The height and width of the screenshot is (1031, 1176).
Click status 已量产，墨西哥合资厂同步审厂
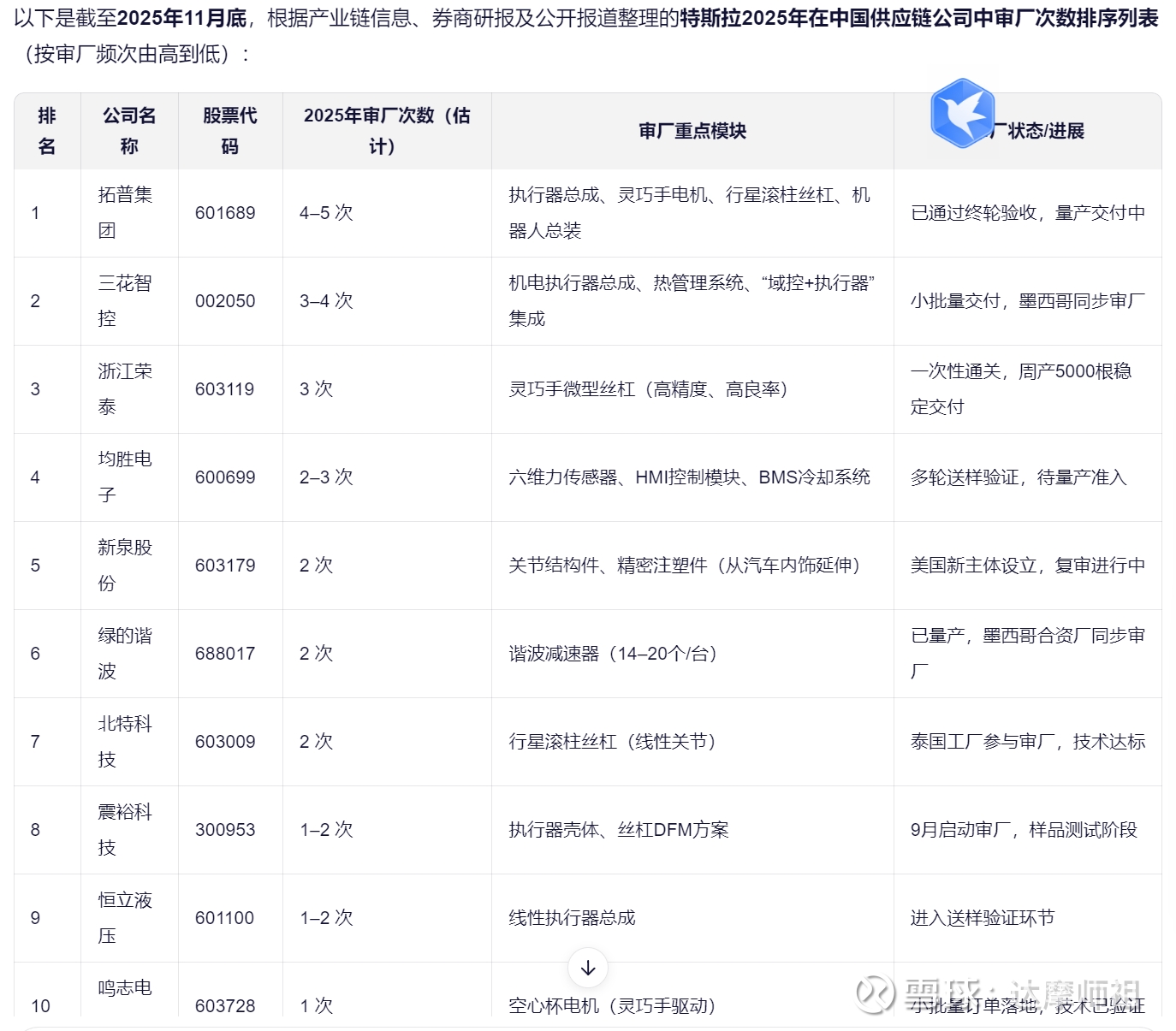tap(1028, 654)
